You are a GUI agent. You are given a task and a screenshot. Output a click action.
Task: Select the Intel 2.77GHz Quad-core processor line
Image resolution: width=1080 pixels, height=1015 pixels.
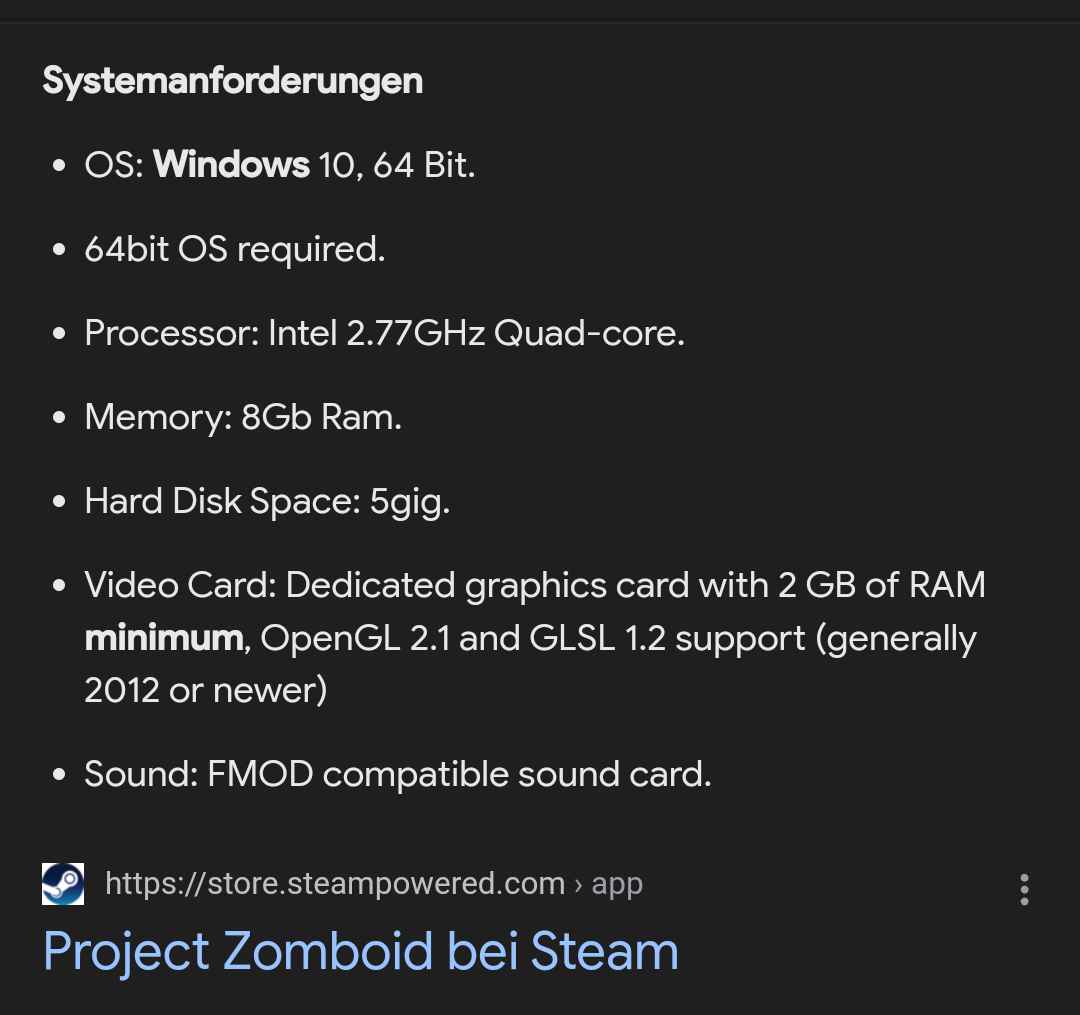point(385,332)
